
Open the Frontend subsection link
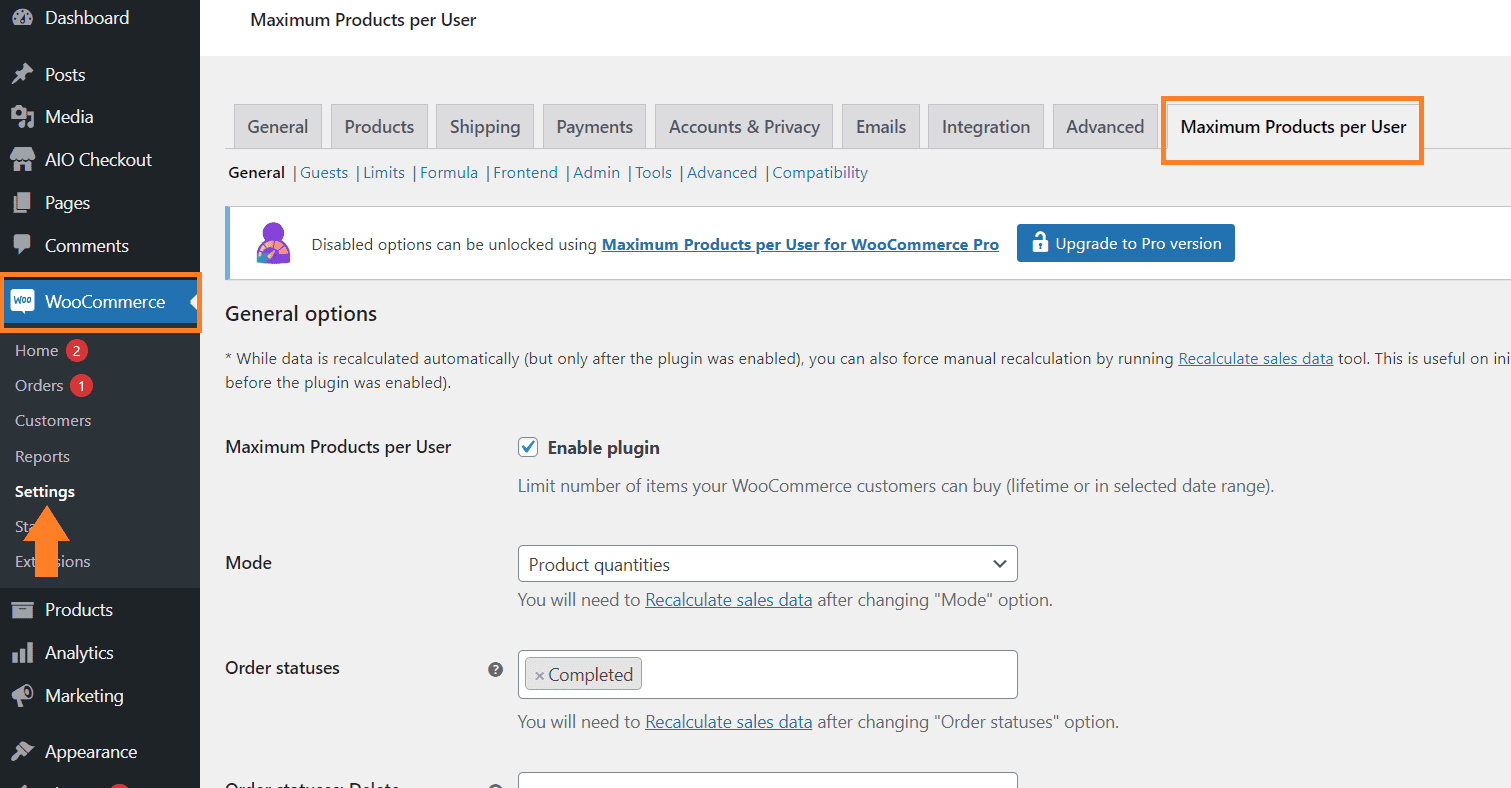tap(525, 172)
